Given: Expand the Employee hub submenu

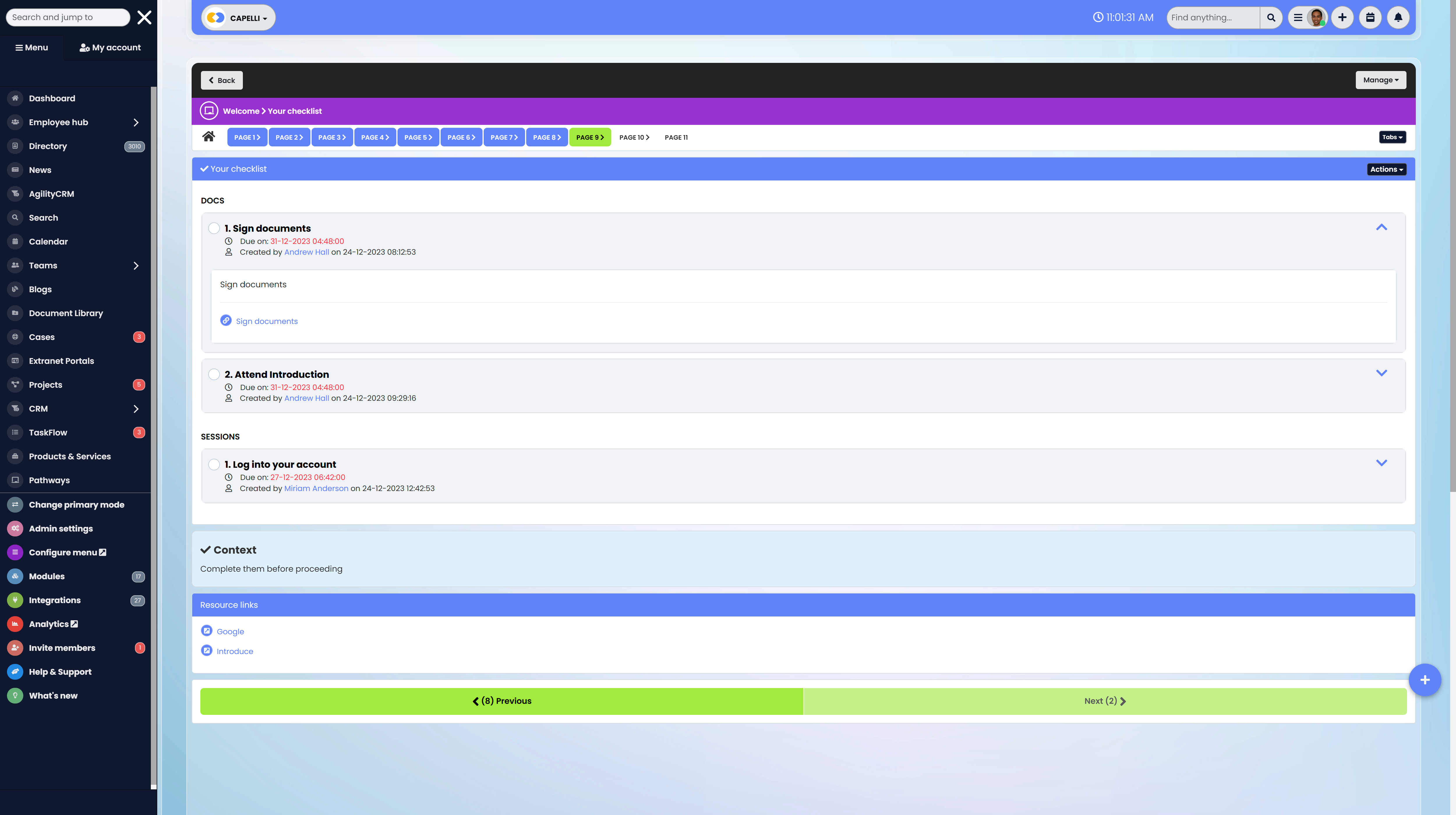Looking at the screenshot, I should pyautogui.click(x=136, y=123).
